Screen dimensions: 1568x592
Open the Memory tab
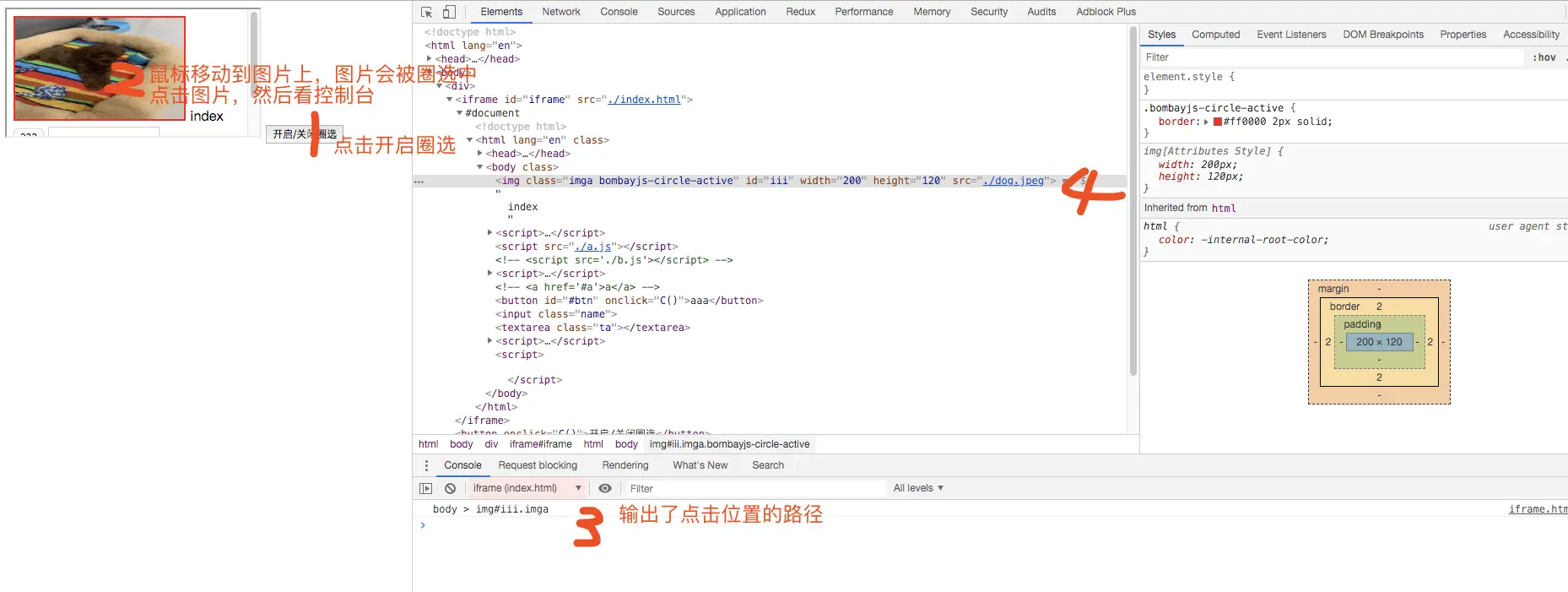click(x=932, y=12)
